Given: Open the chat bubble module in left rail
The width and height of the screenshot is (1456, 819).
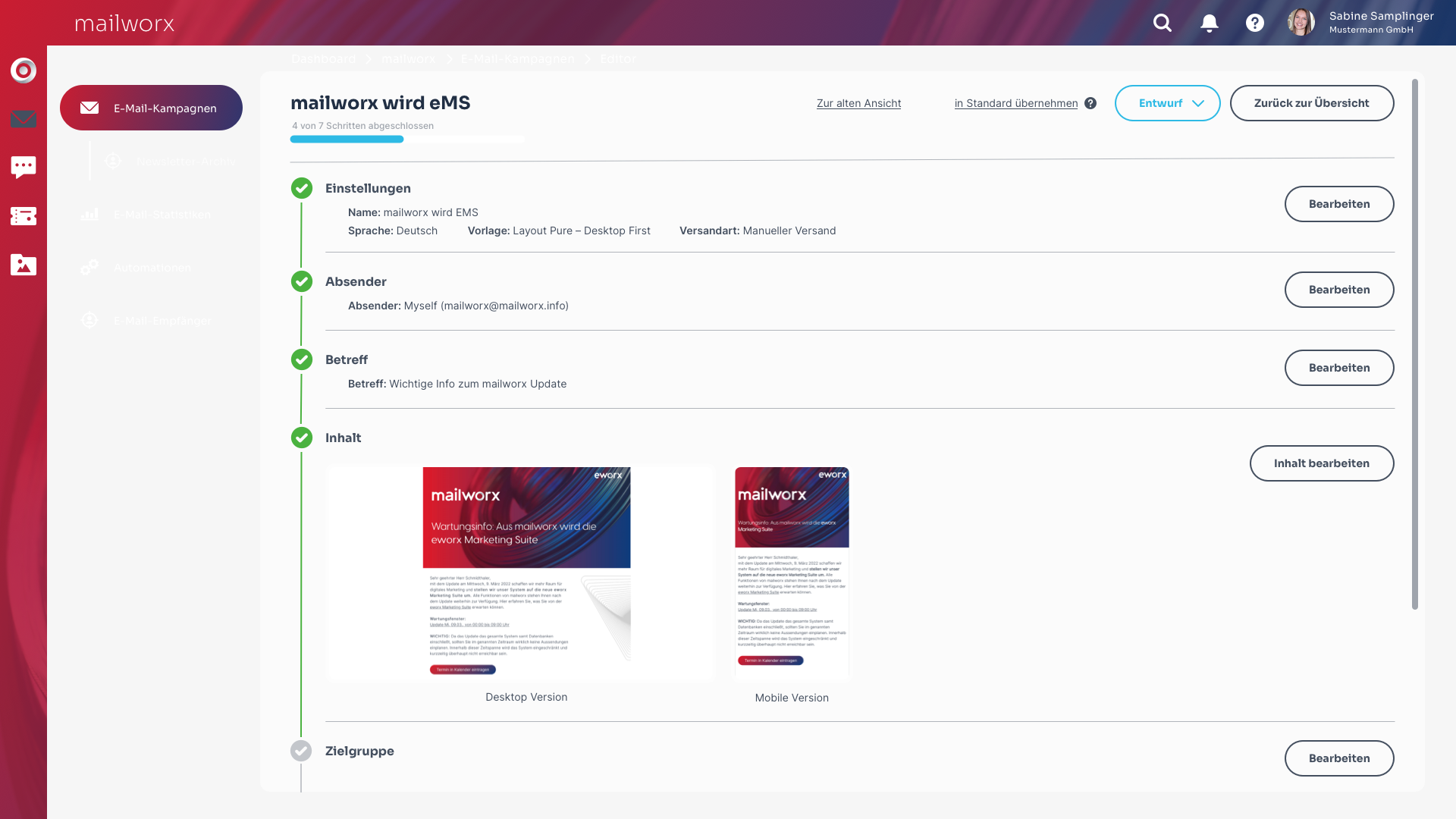Looking at the screenshot, I should click(24, 167).
